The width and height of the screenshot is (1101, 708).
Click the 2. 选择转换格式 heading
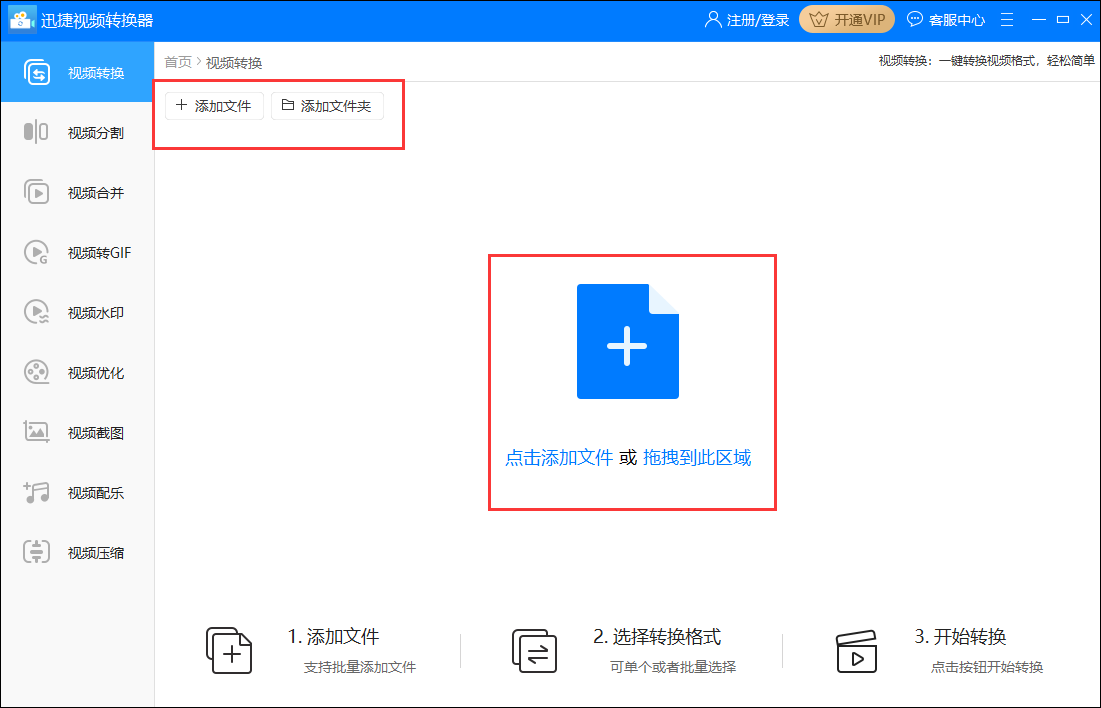[x=657, y=637]
